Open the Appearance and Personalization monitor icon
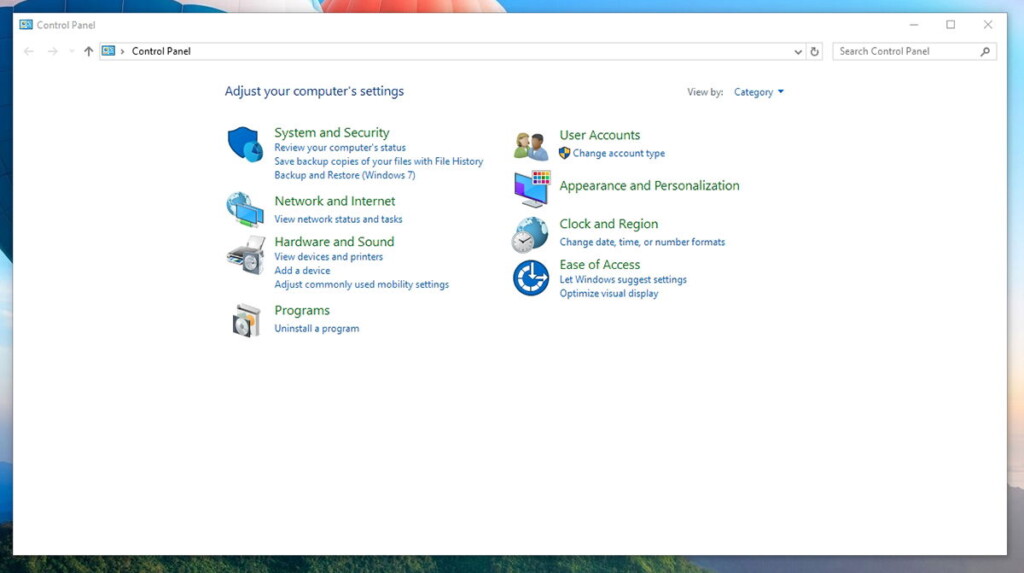 532,189
